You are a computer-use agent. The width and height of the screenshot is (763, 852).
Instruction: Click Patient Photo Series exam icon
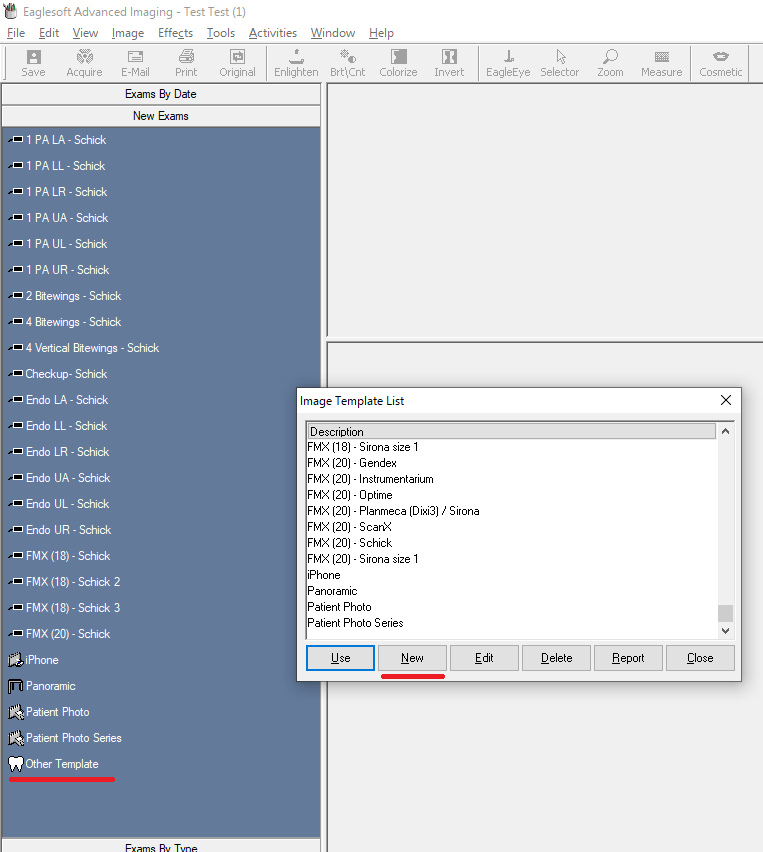click(16, 738)
